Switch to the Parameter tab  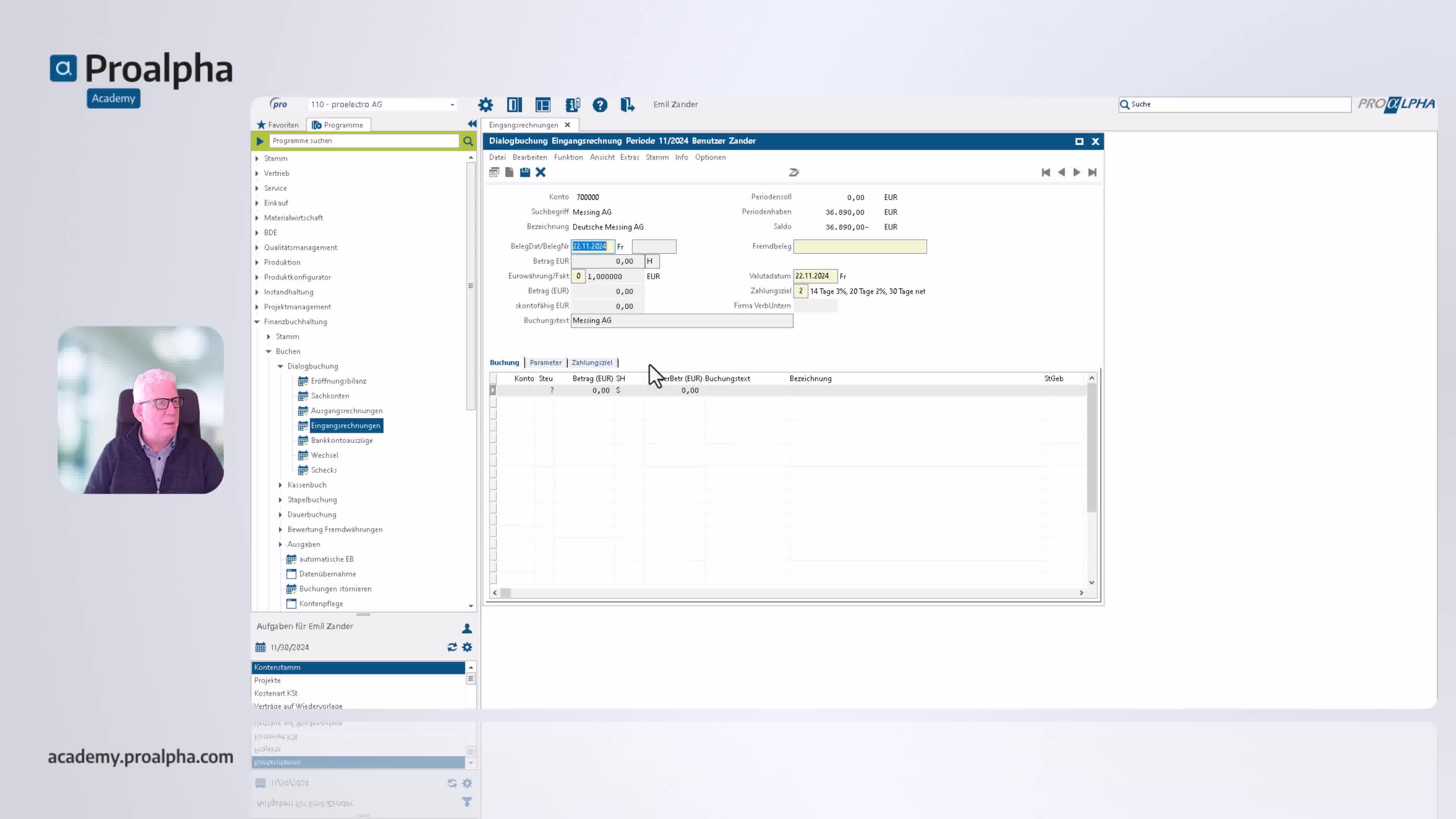tap(546, 363)
